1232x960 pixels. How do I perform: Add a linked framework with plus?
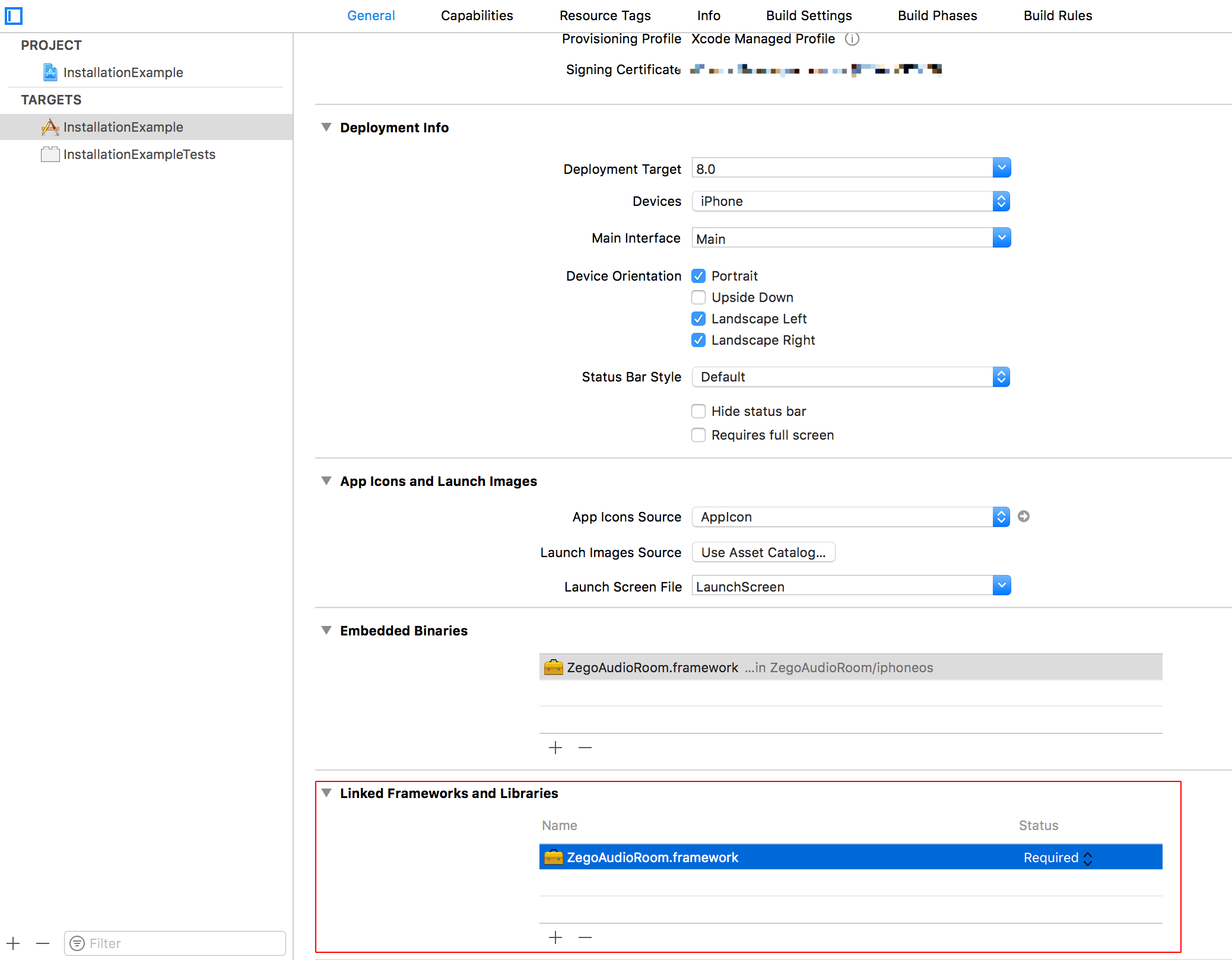pyautogui.click(x=555, y=937)
